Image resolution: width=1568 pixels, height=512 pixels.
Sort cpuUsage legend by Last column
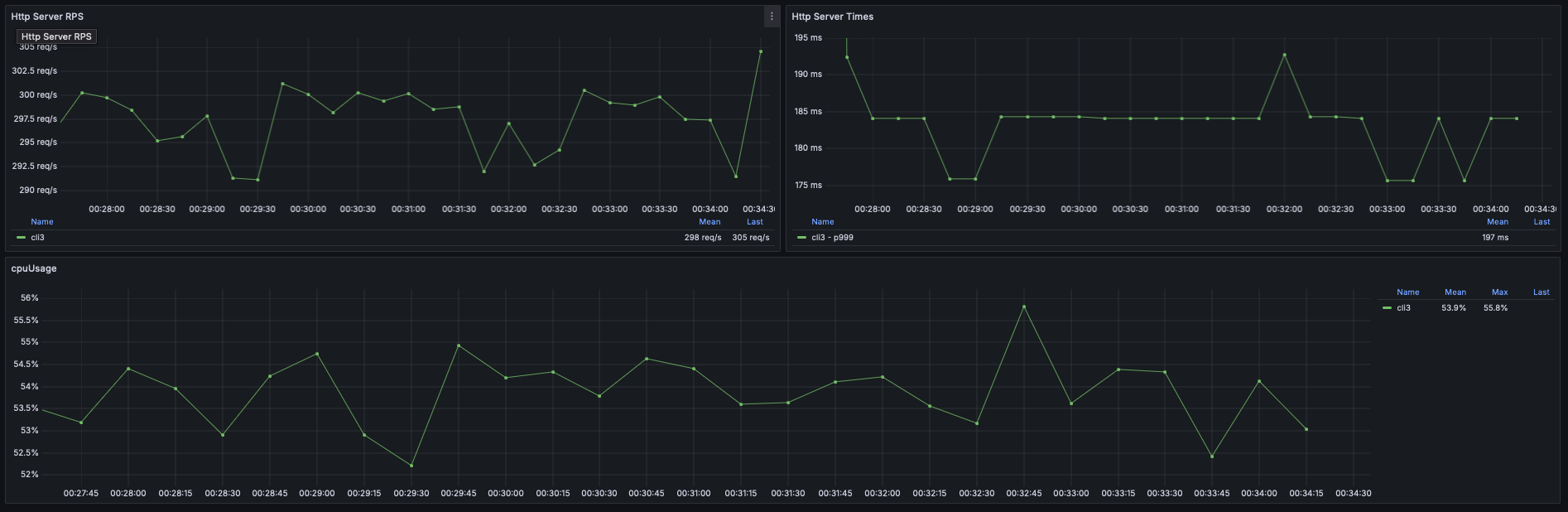(1542, 292)
